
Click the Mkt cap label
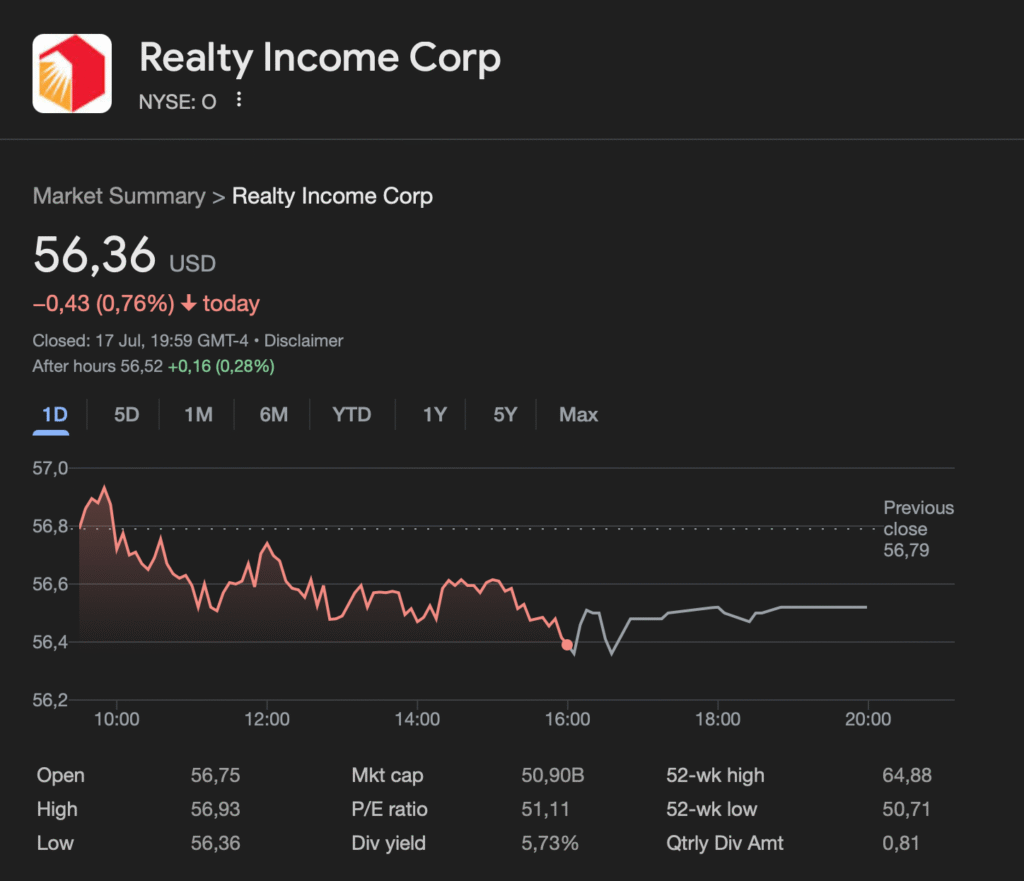pyautogui.click(x=387, y=775)
